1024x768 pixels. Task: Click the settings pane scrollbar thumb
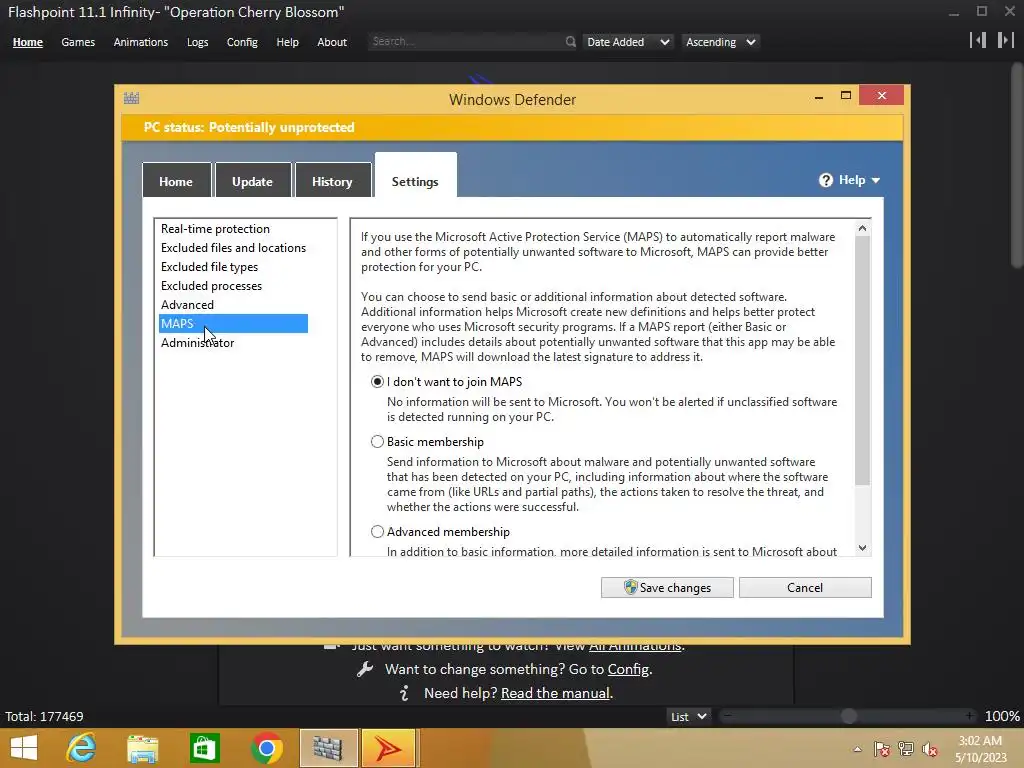[862, 360]
